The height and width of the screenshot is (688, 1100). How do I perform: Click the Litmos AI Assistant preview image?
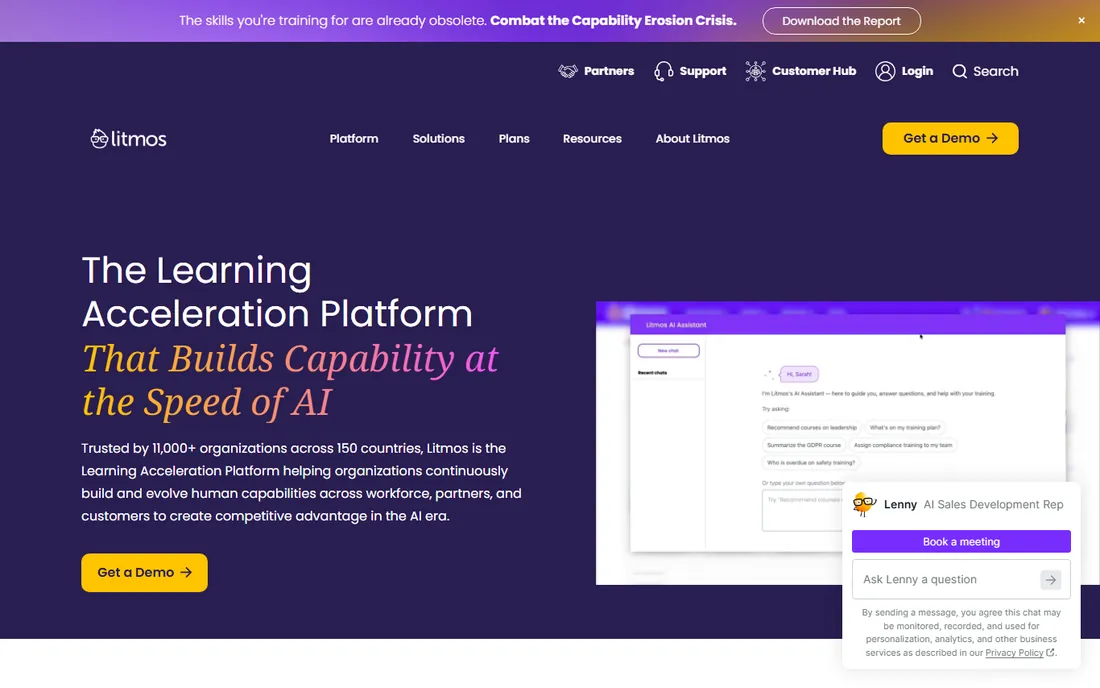point(847,443)
